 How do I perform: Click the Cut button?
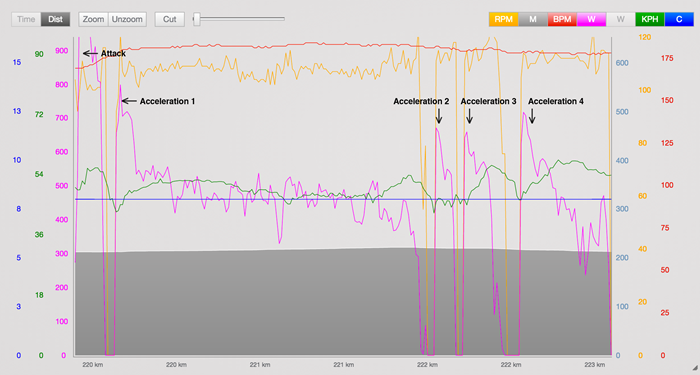pyautogui.click(x=170, y=19)
